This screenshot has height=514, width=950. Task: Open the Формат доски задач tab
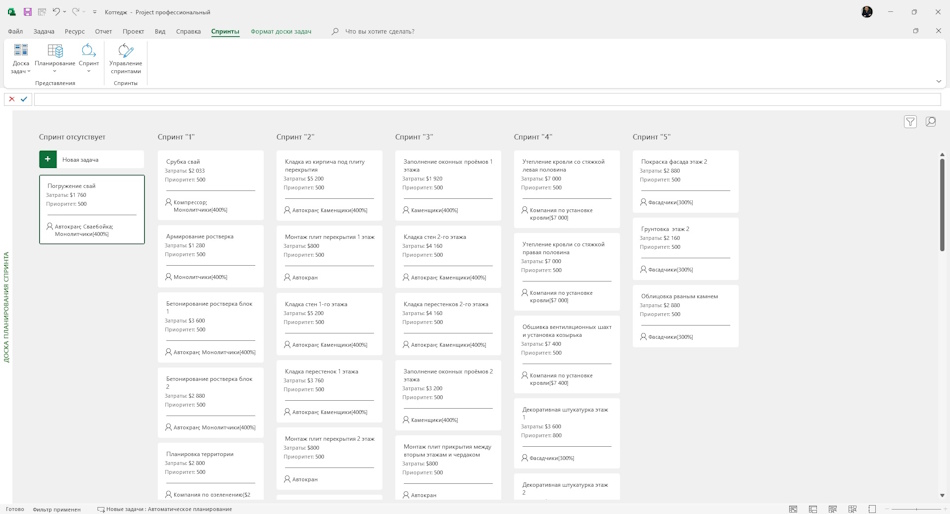pos(281,32)
